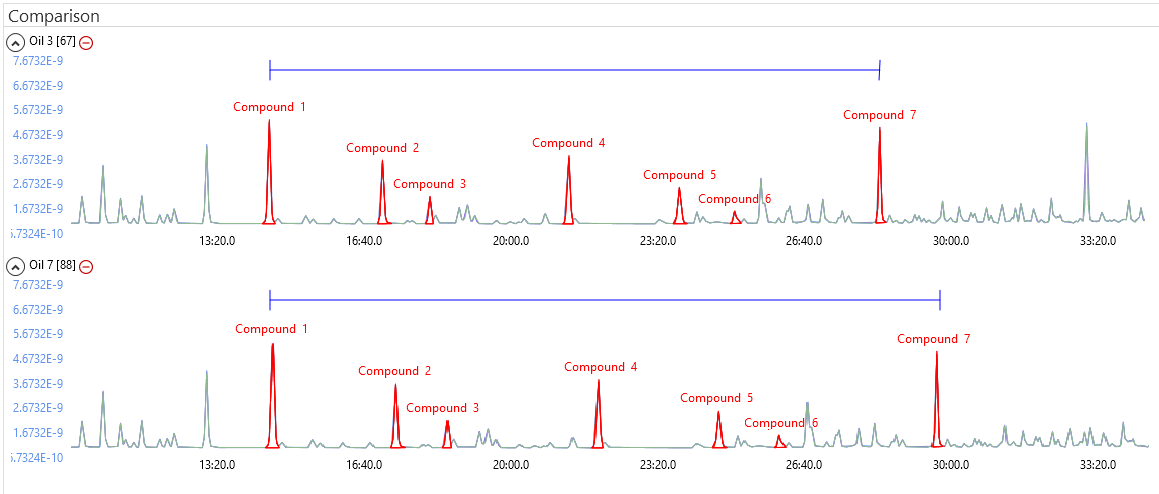The height and width of the screenshot is (494, 1159).
Task: Collapse the Oil 3 chromatogram panel
Action: click(x=16, y=42)
